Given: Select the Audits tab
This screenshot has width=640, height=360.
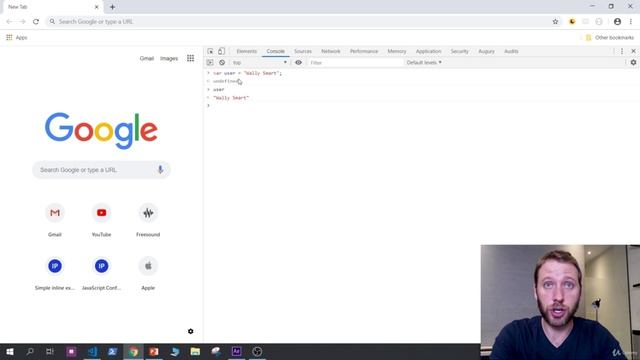Looking at the screenshot, I should pyautogui.click(x=511, y=51).
